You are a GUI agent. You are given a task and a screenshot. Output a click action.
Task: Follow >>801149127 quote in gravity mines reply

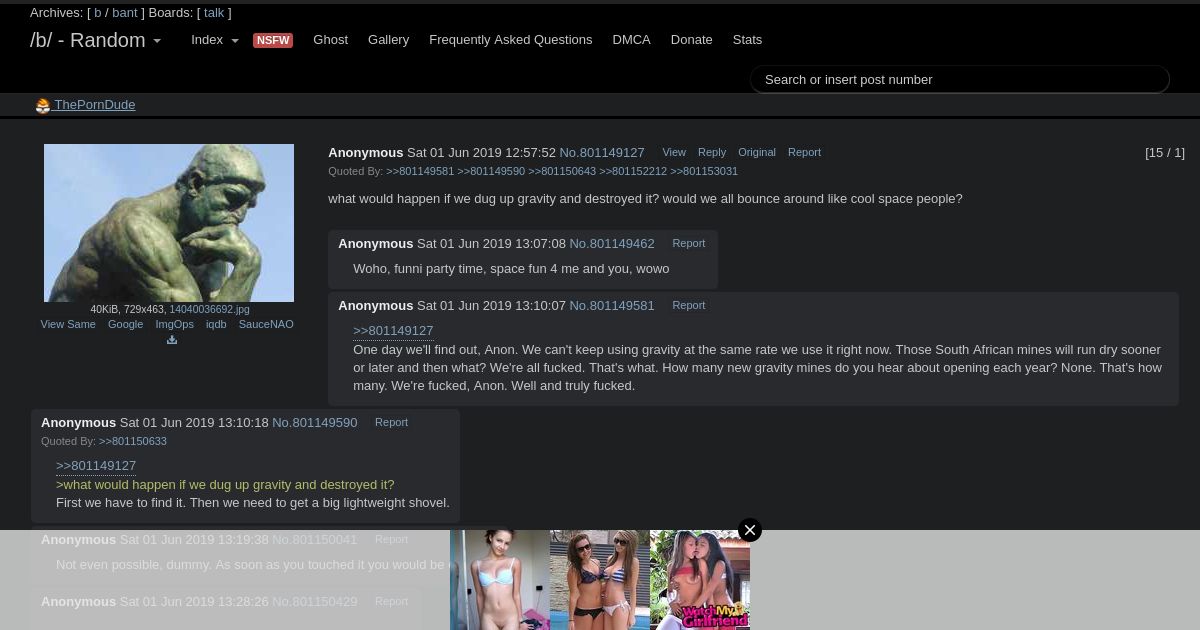point(393,331)
